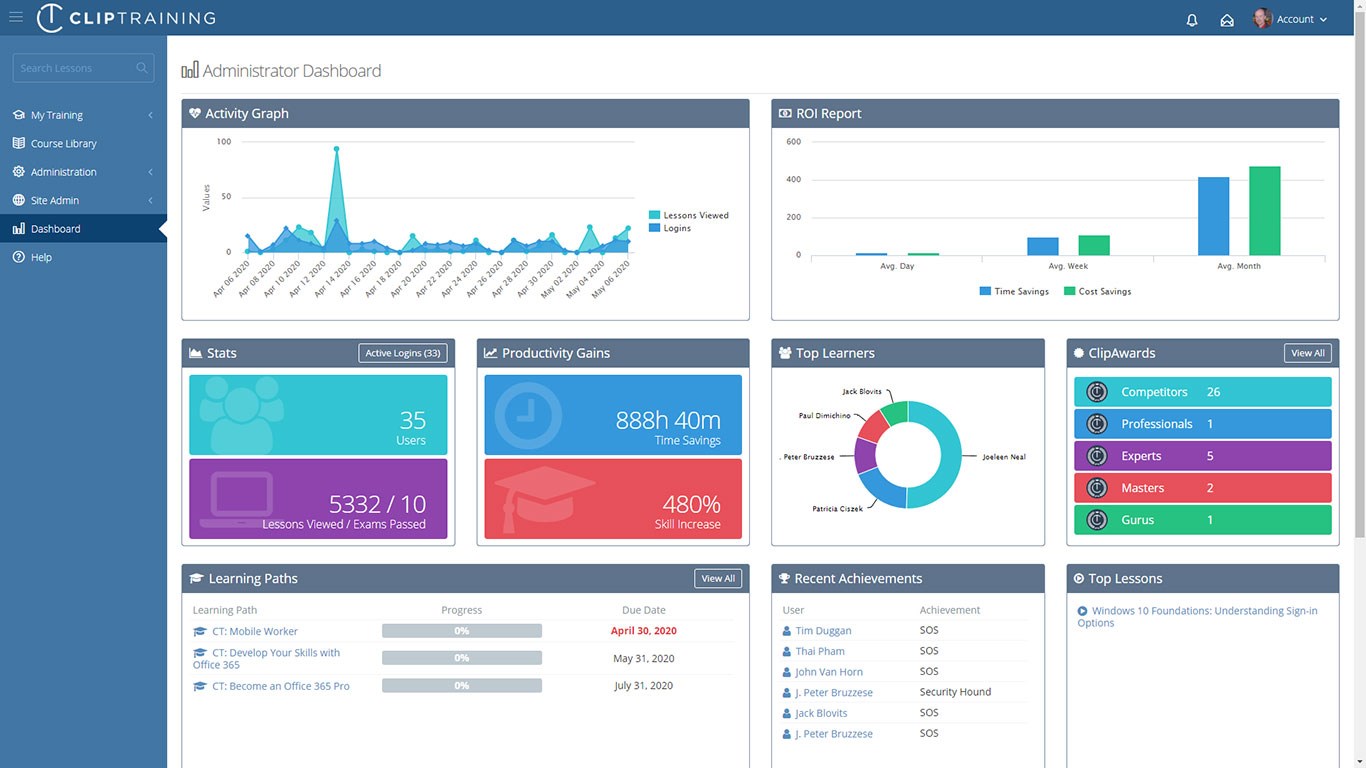Expand the Site Admin submenu arrow
This screenshot has height=768, width=1366.
click(x=151, y=200)
